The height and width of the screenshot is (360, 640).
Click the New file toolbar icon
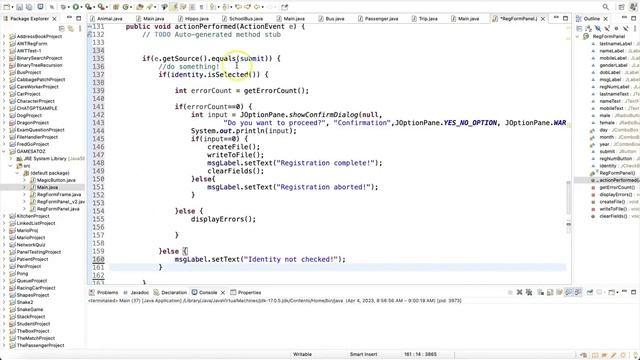point(7,7)
